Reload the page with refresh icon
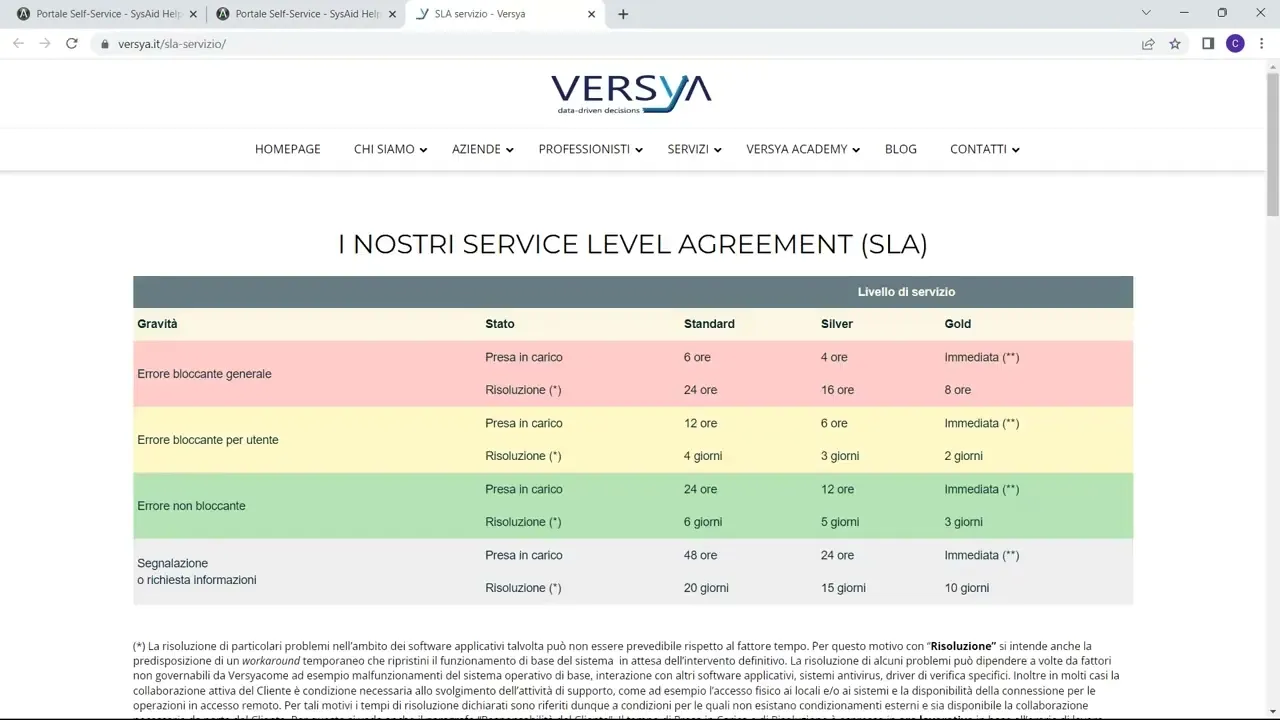This screenshot has width=1280, height=720. [x=72, y=44]
